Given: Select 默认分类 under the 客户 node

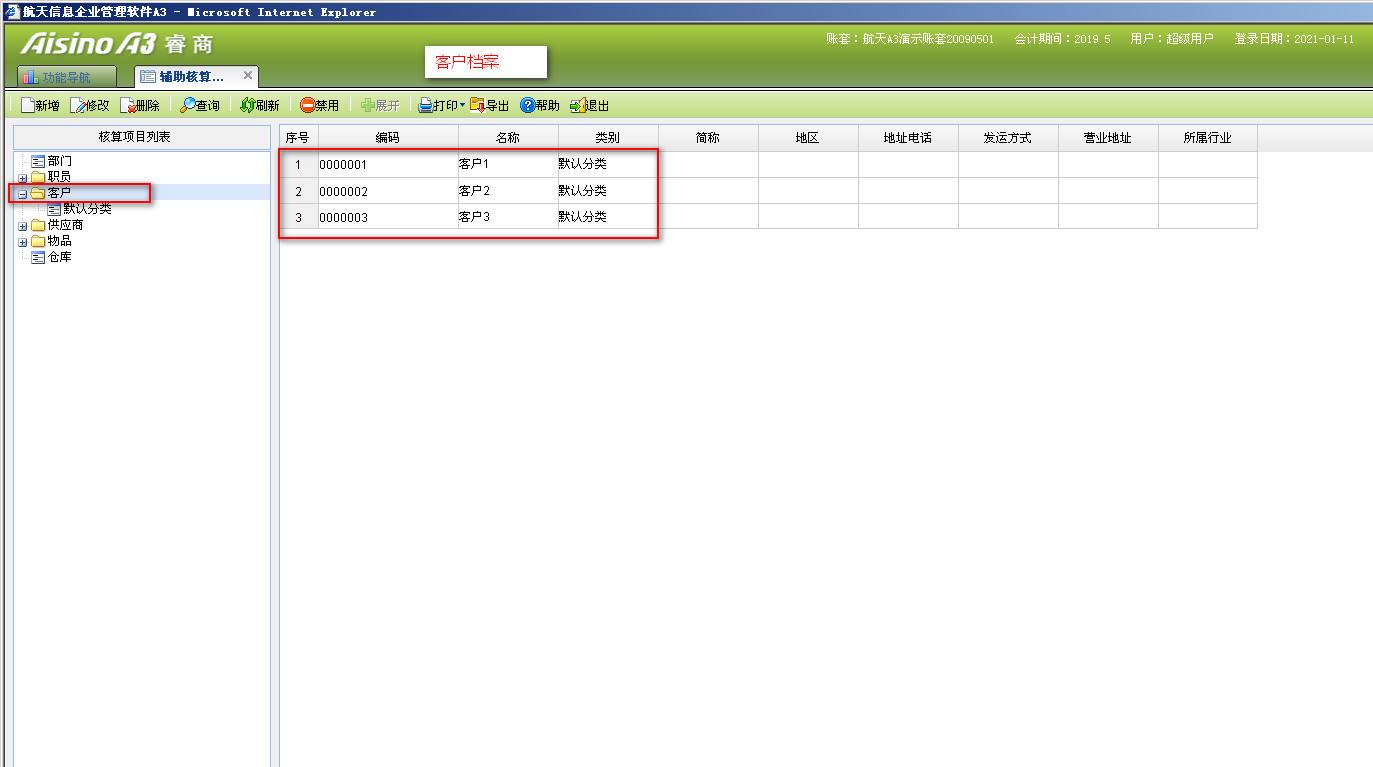Looking at the screenshot, I should 87,209.
